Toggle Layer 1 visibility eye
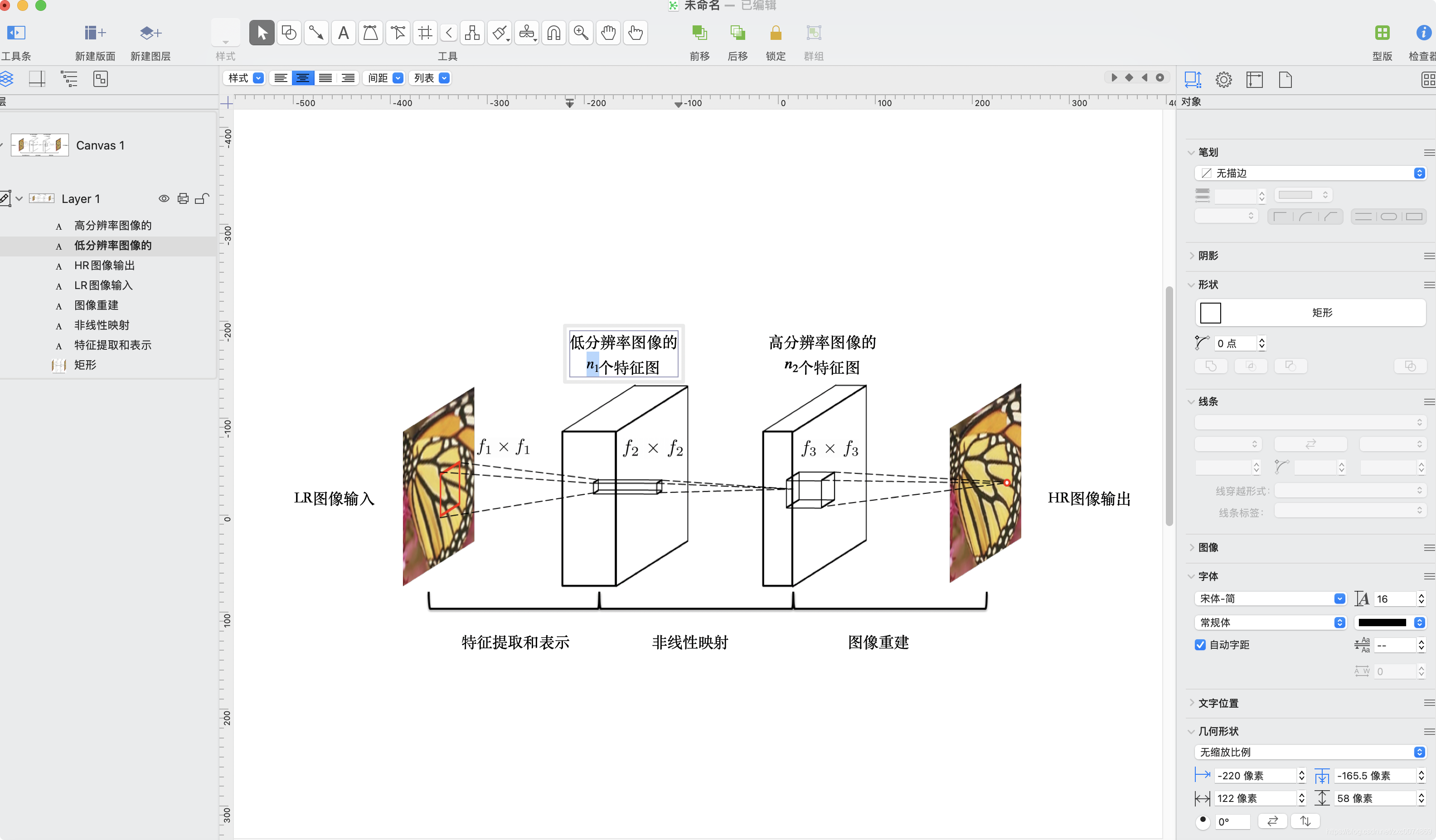 point(164,199)
